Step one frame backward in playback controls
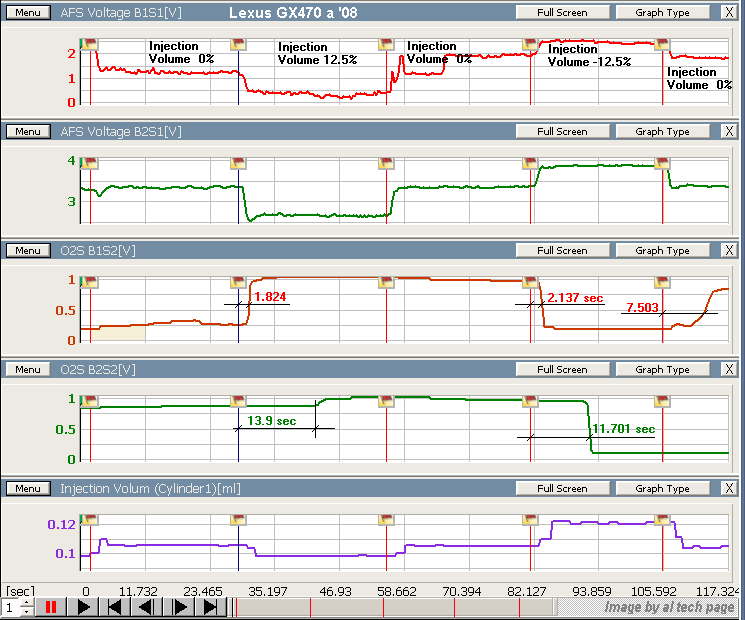745x620 pixels. (x=148, y=607)
